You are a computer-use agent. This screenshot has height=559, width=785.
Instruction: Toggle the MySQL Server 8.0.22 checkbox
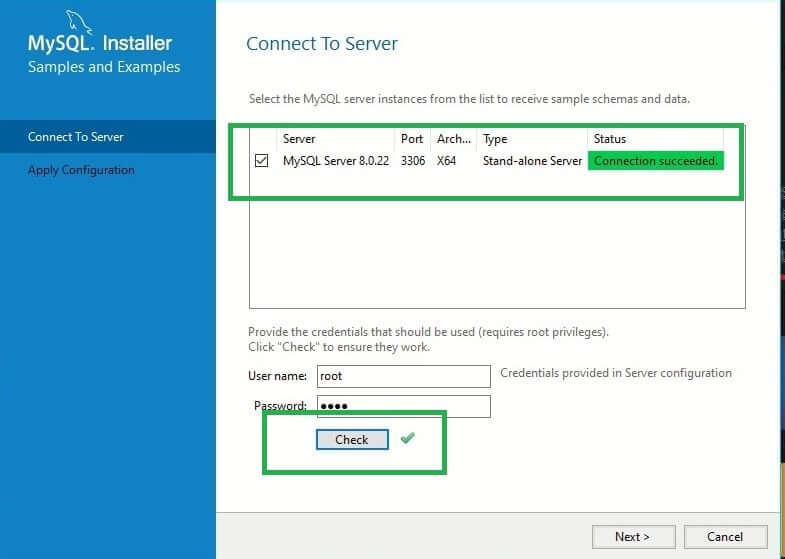click(x=261, y=161)
